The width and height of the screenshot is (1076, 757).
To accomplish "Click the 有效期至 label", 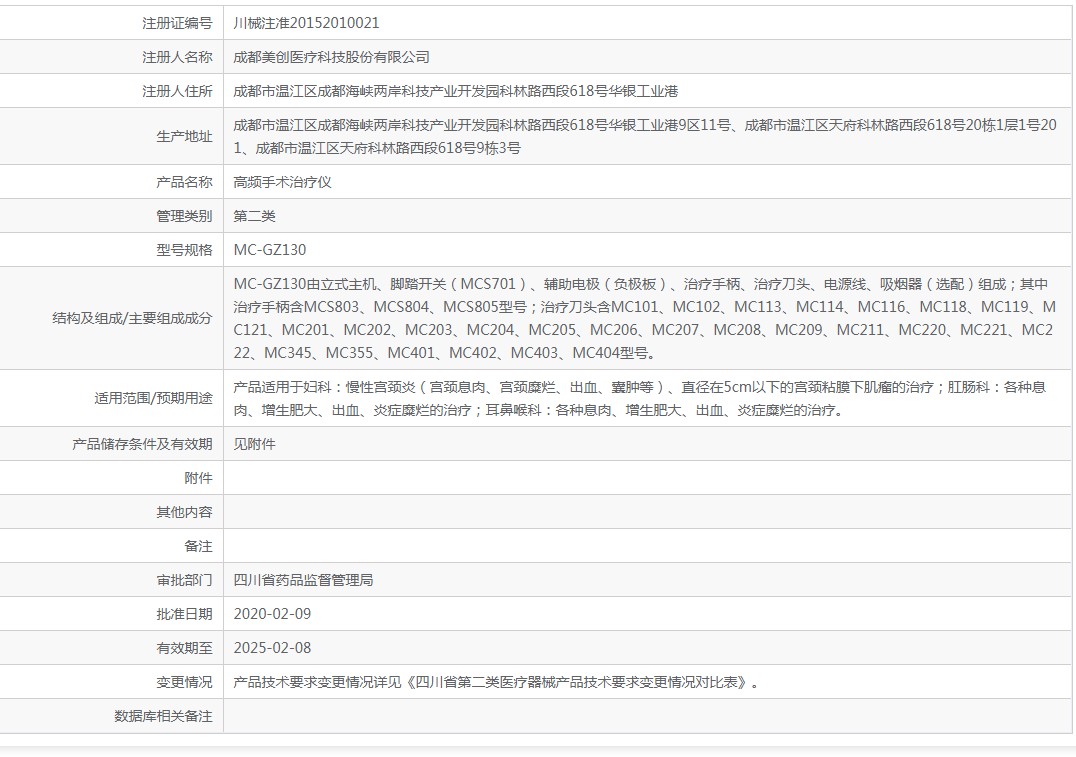I will click(x=184, y=648).
